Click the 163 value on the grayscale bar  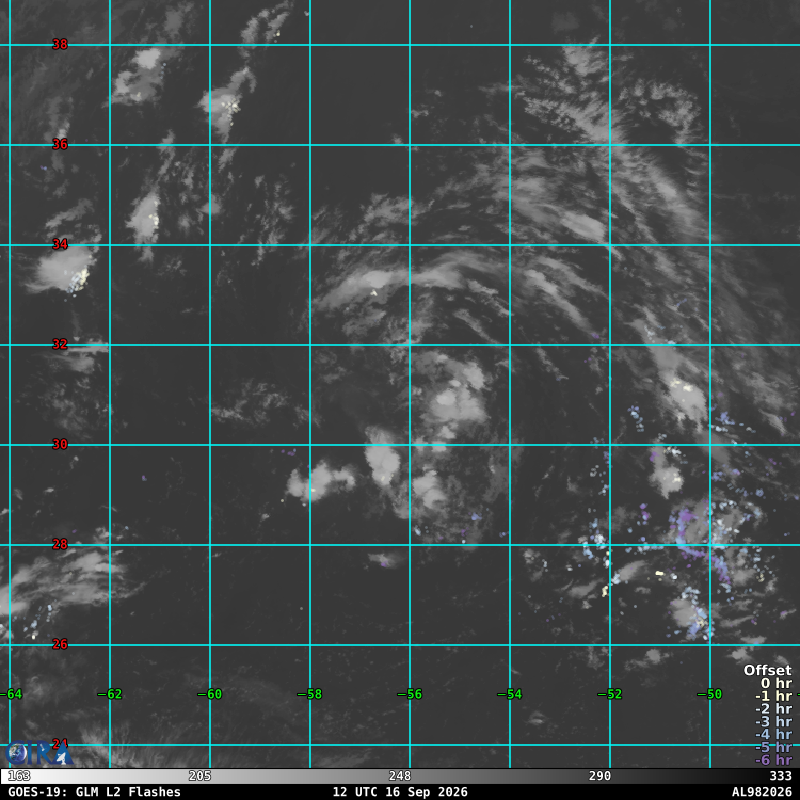19,776
